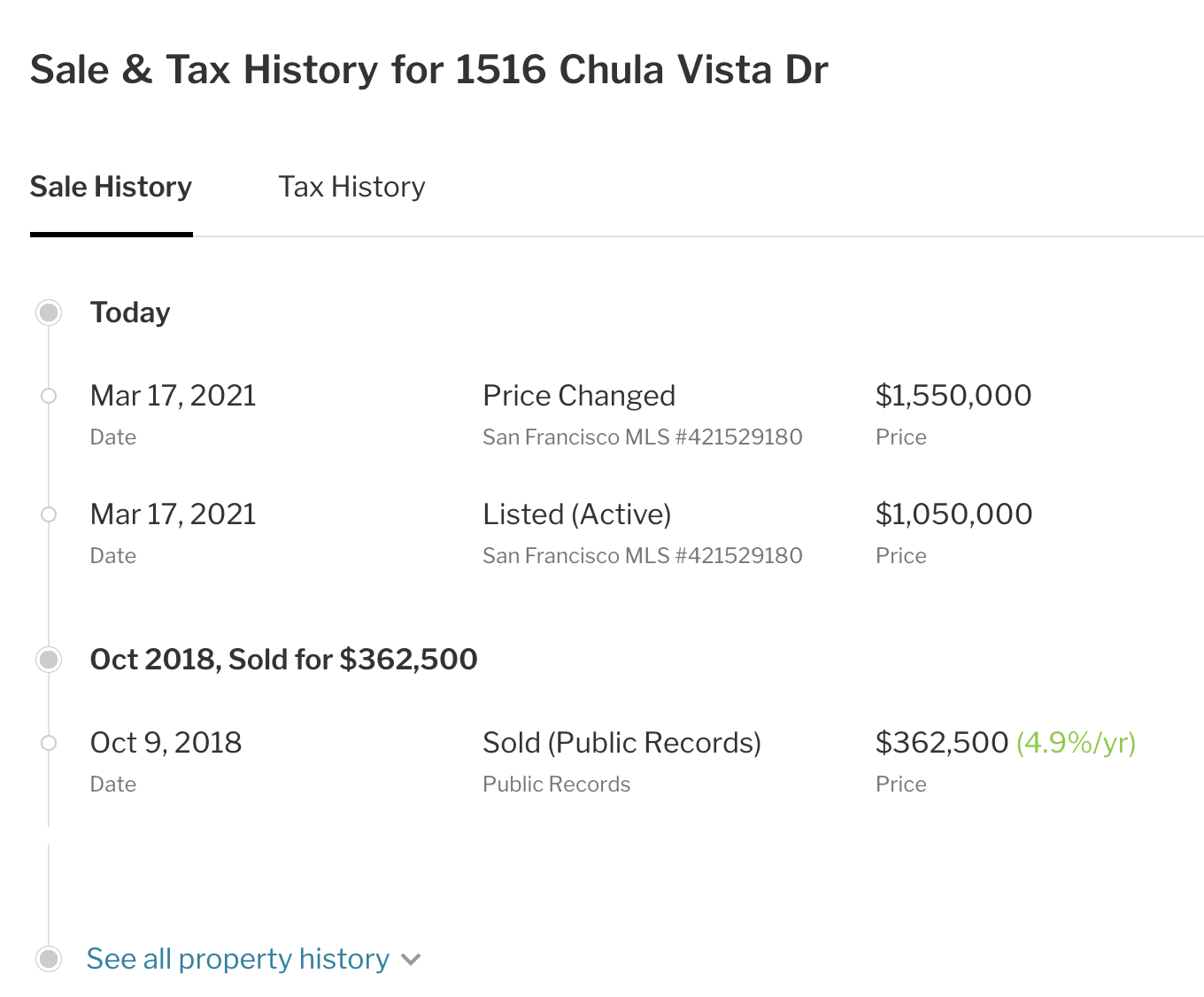
Task: Click the Oct 9, 2018 timeline dot
Action: click(49, 743)
